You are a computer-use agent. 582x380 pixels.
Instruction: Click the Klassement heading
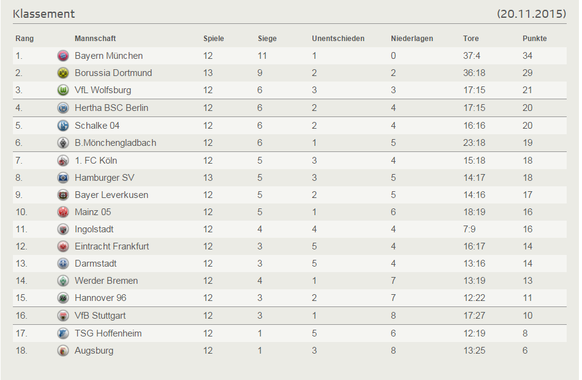pos(44,14)
